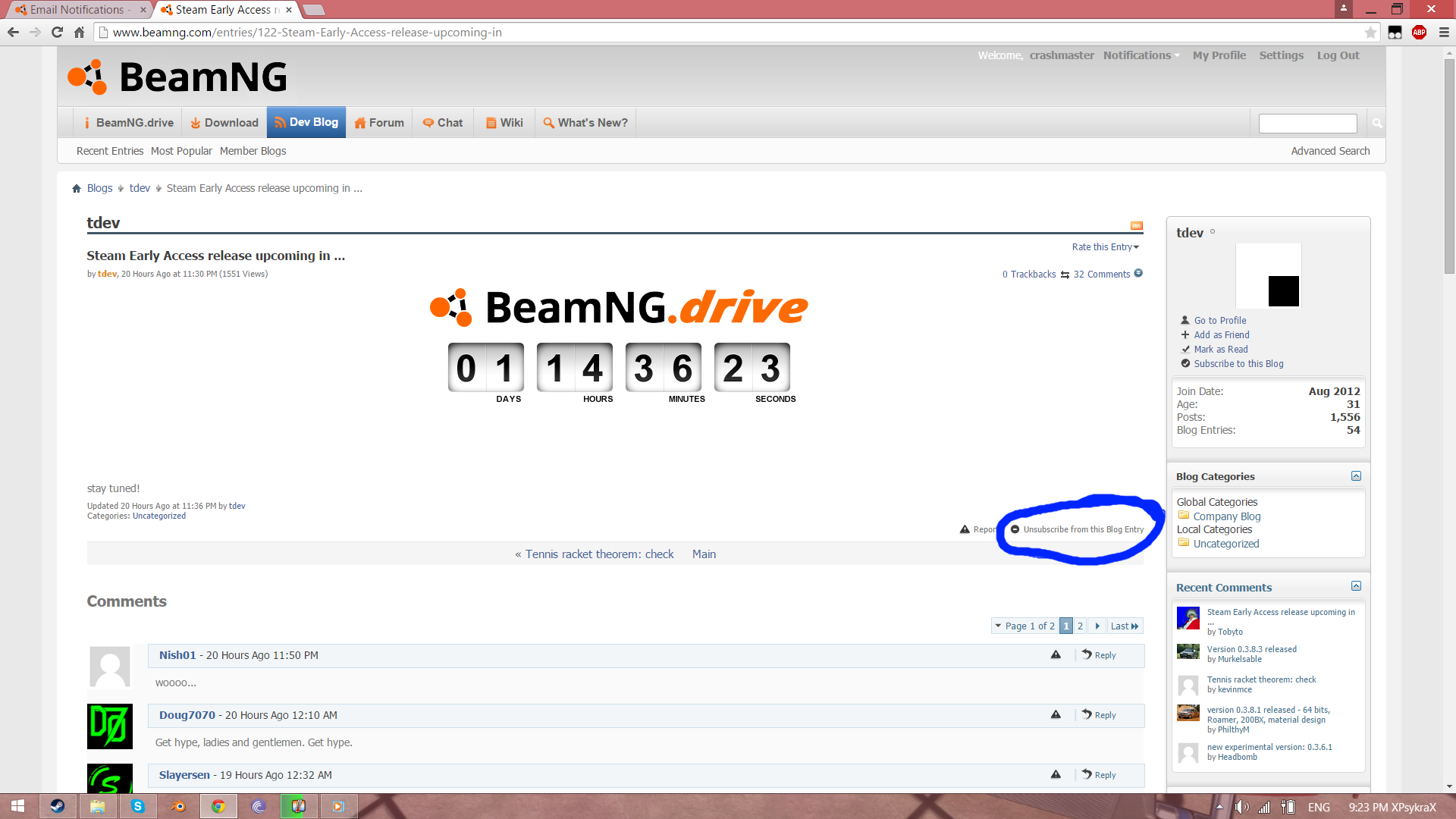Report Doug7070's comment

[1056, 714]
